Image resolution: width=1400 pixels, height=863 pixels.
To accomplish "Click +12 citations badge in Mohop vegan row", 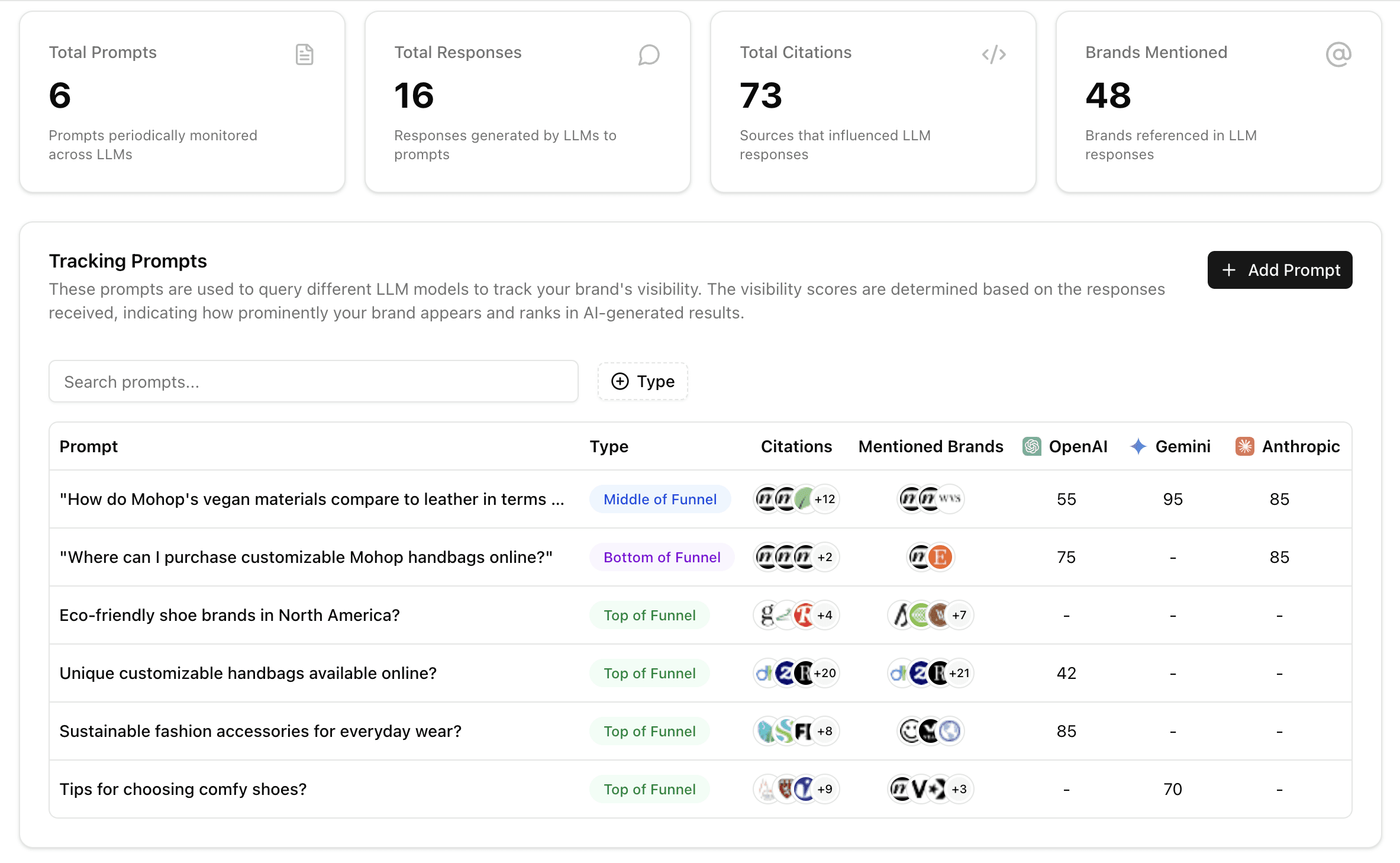I will (x=825, y=499).
